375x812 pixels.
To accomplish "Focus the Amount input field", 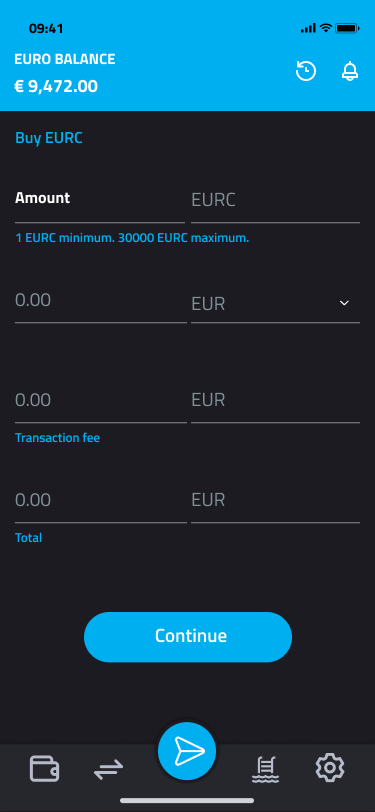I will click(x=99, y=199).
